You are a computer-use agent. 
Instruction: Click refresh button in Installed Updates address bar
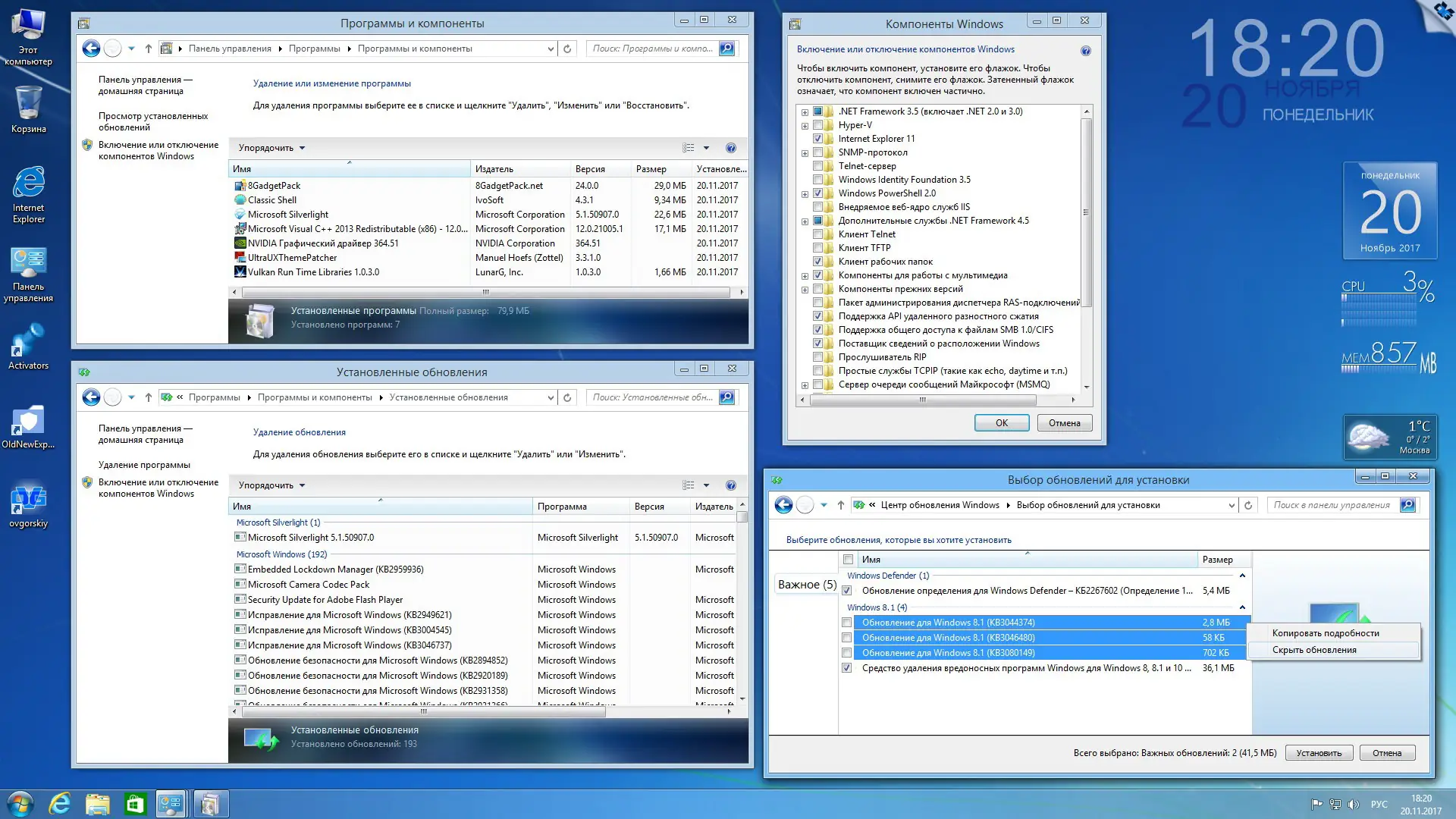[567, 397]
